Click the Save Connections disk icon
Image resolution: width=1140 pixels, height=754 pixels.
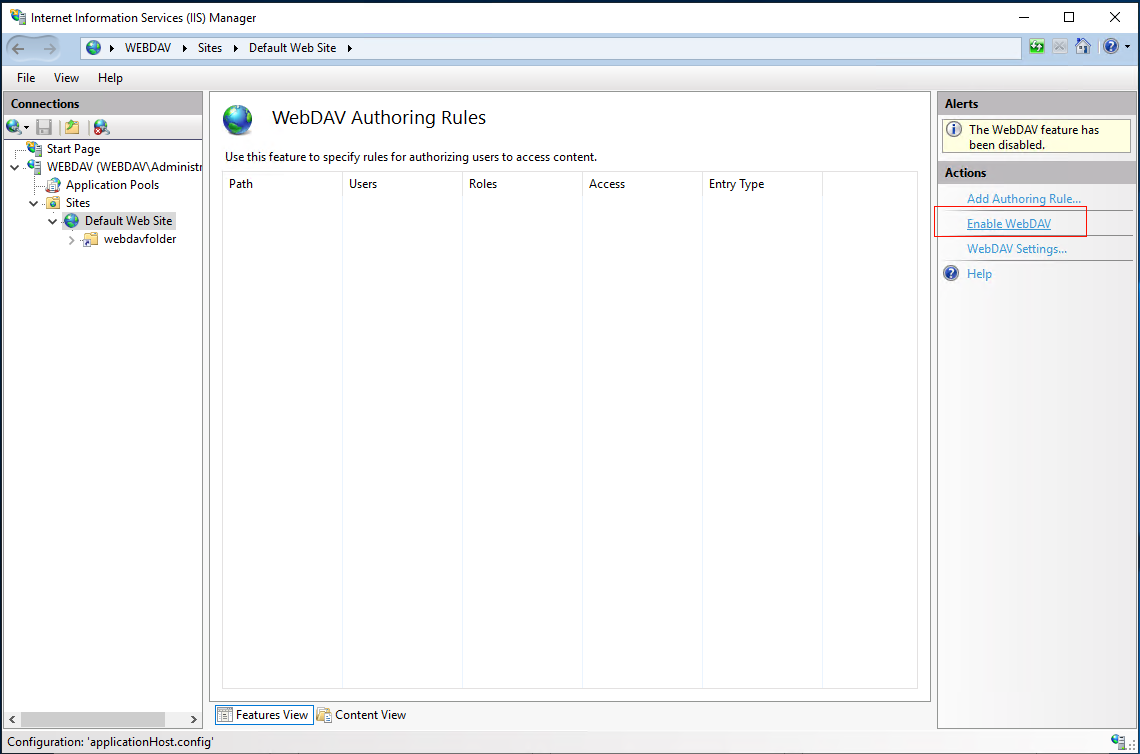(44, 127)
